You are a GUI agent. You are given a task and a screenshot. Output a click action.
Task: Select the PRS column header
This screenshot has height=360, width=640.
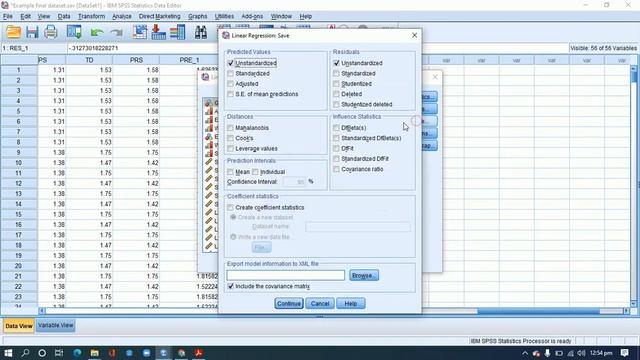coord(136,60)
